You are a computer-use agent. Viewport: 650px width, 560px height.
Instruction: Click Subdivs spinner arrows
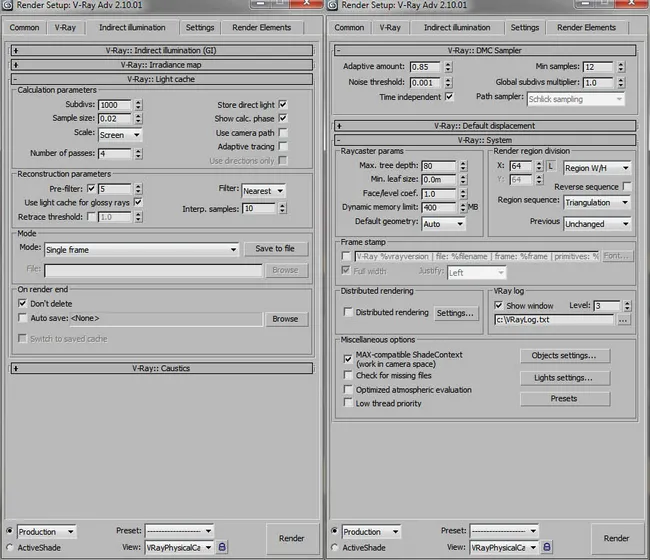(138, 105)
